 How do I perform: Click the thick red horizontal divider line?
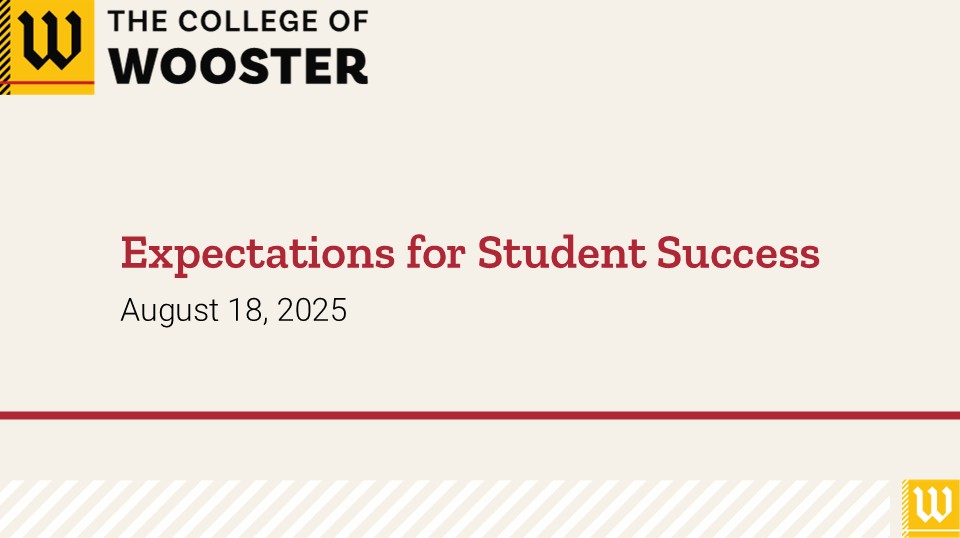point(480,416)
